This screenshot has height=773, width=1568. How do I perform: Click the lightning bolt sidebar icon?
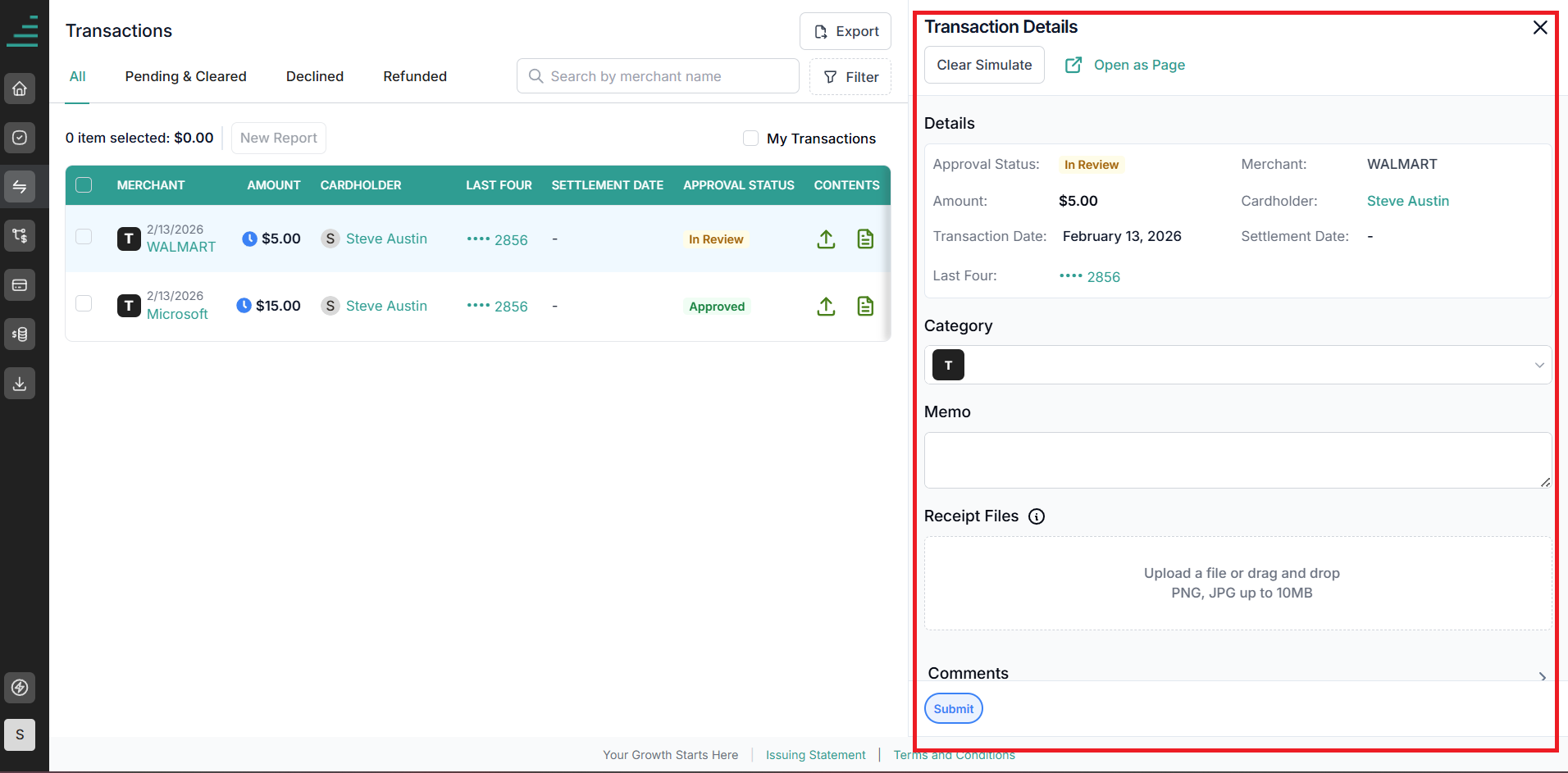20,687
